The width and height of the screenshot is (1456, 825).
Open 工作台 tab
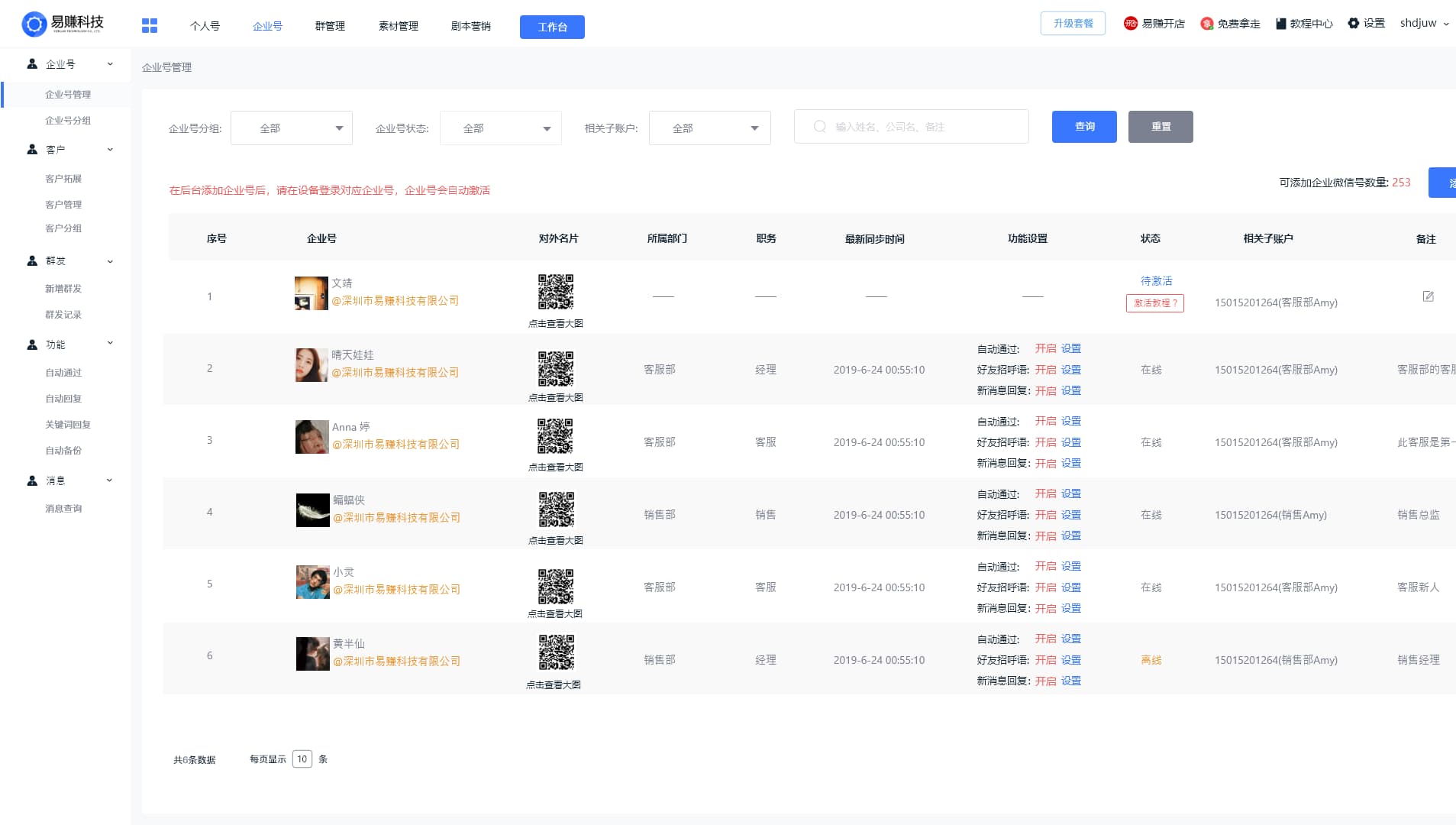click(x=552, y=27)
